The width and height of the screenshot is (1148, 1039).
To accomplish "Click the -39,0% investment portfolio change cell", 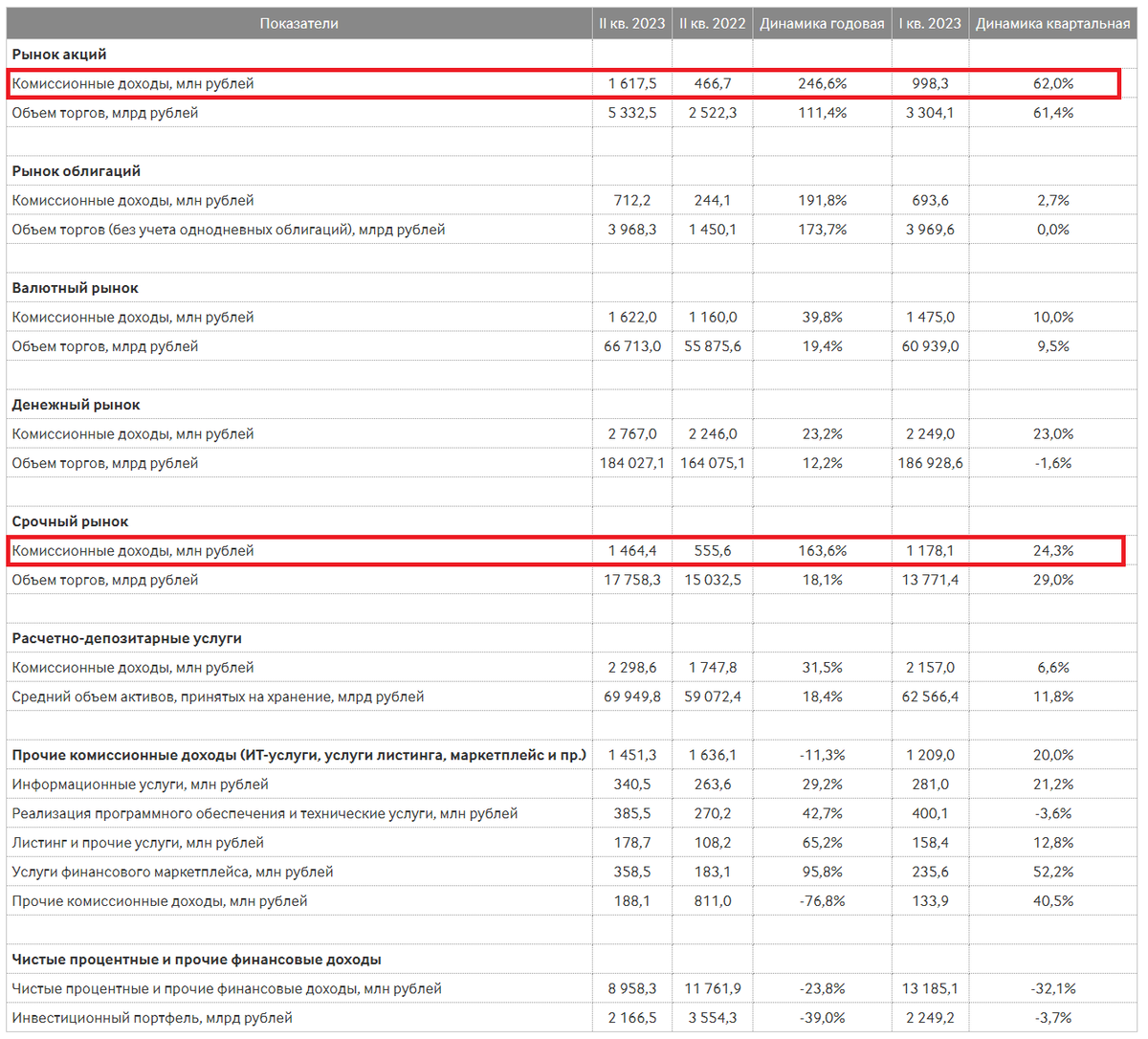I will click(x=823, y=1018).
